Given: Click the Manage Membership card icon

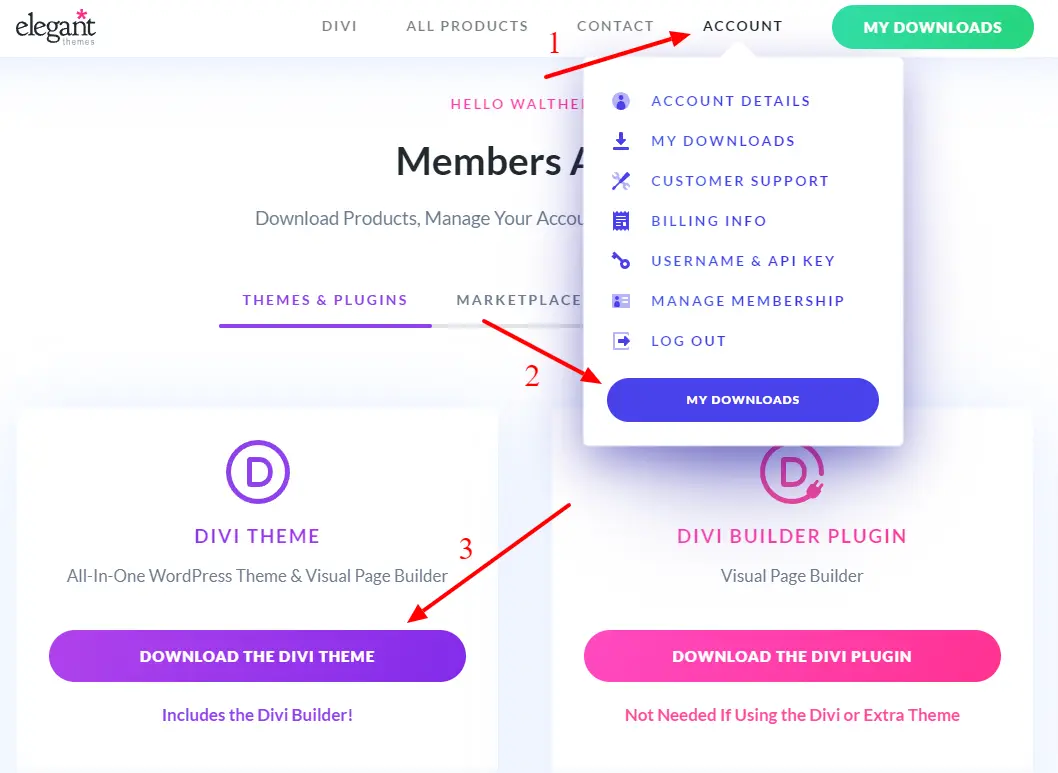Looking at the screenshot, I should [621, 301].
